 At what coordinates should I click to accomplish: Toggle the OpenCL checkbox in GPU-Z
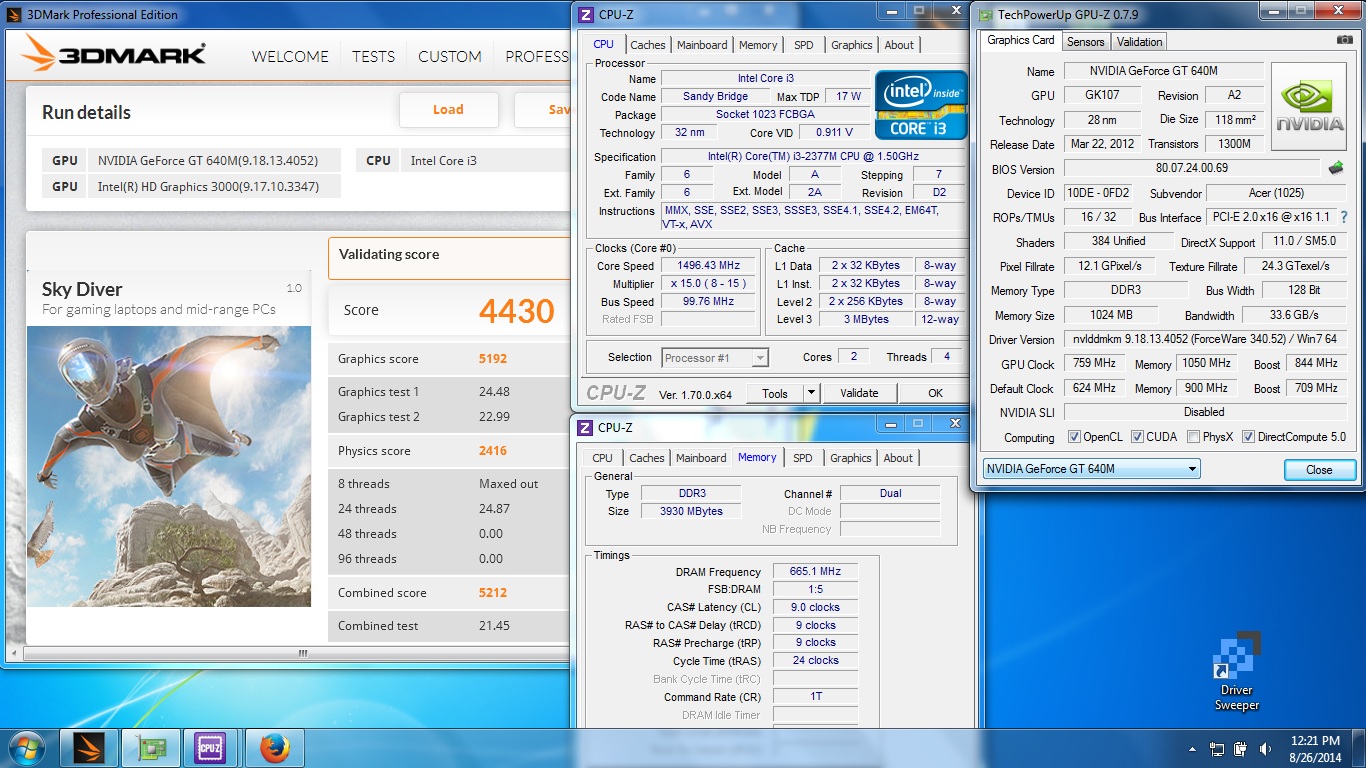pyautogui.click(x=1074, y=437)
